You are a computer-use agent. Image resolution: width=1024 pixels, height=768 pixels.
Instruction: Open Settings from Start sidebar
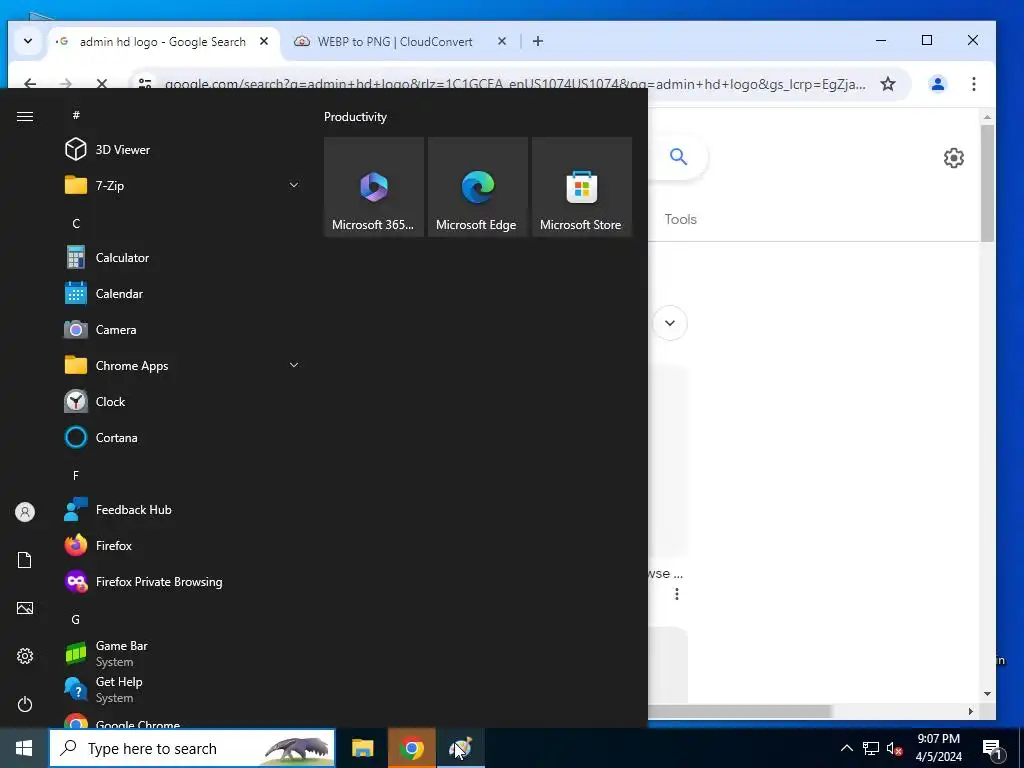coord(25,656)
